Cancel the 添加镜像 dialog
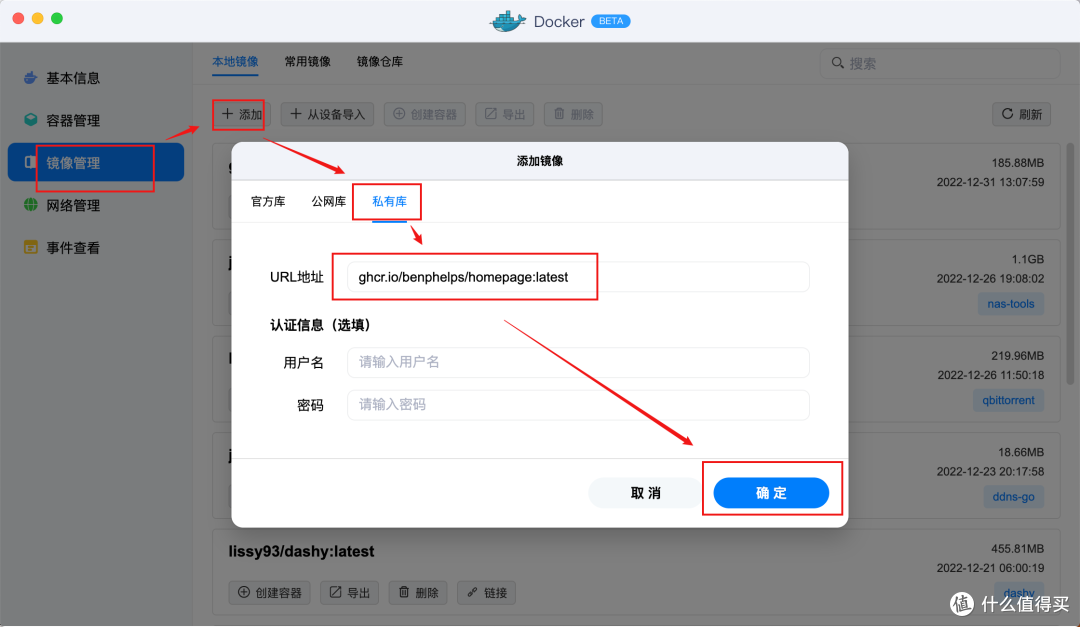Screen dimensions: 1080x627 tap(644, 492)
